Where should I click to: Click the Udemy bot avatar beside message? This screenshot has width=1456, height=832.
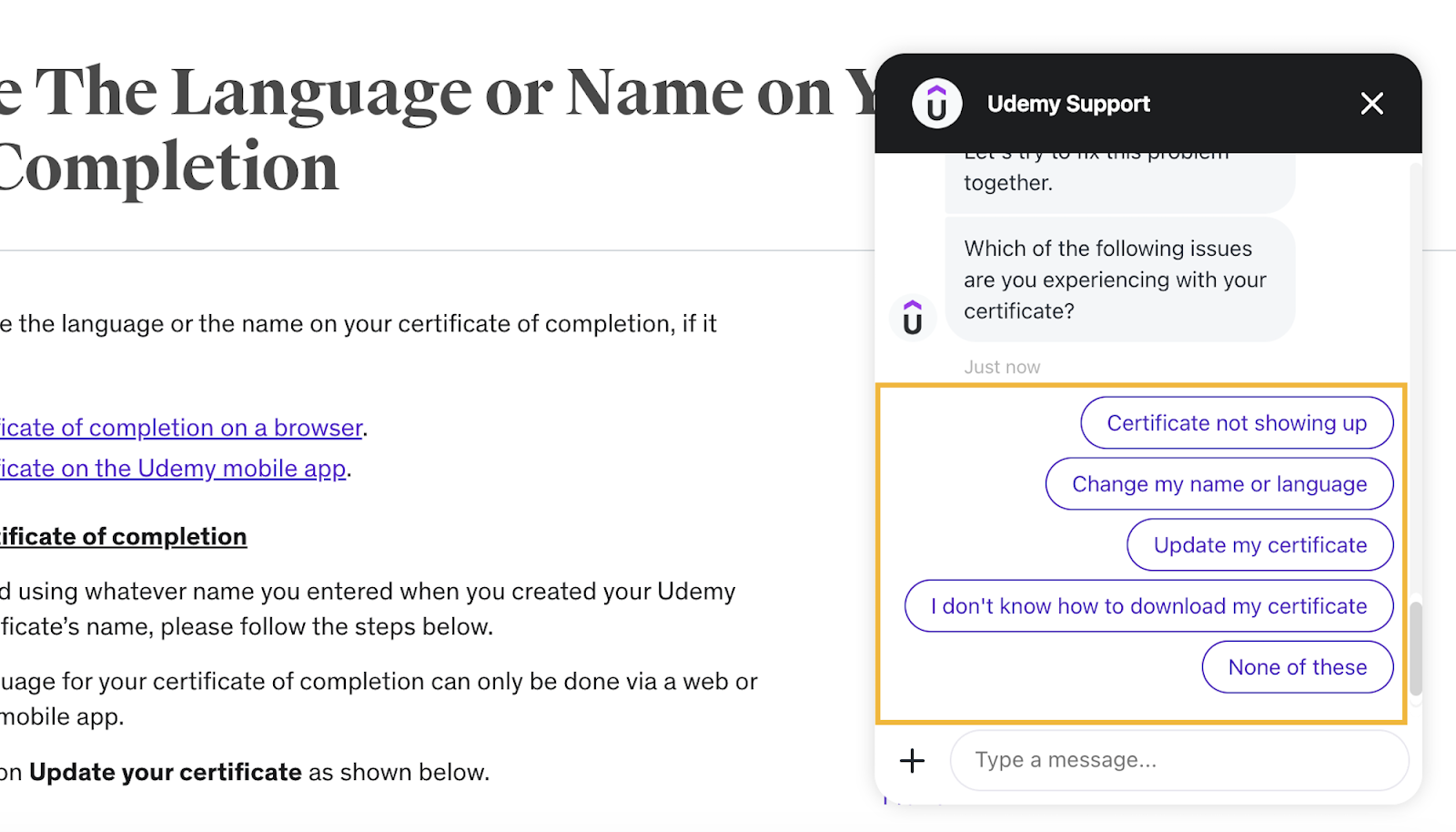[x=912, y=319]
